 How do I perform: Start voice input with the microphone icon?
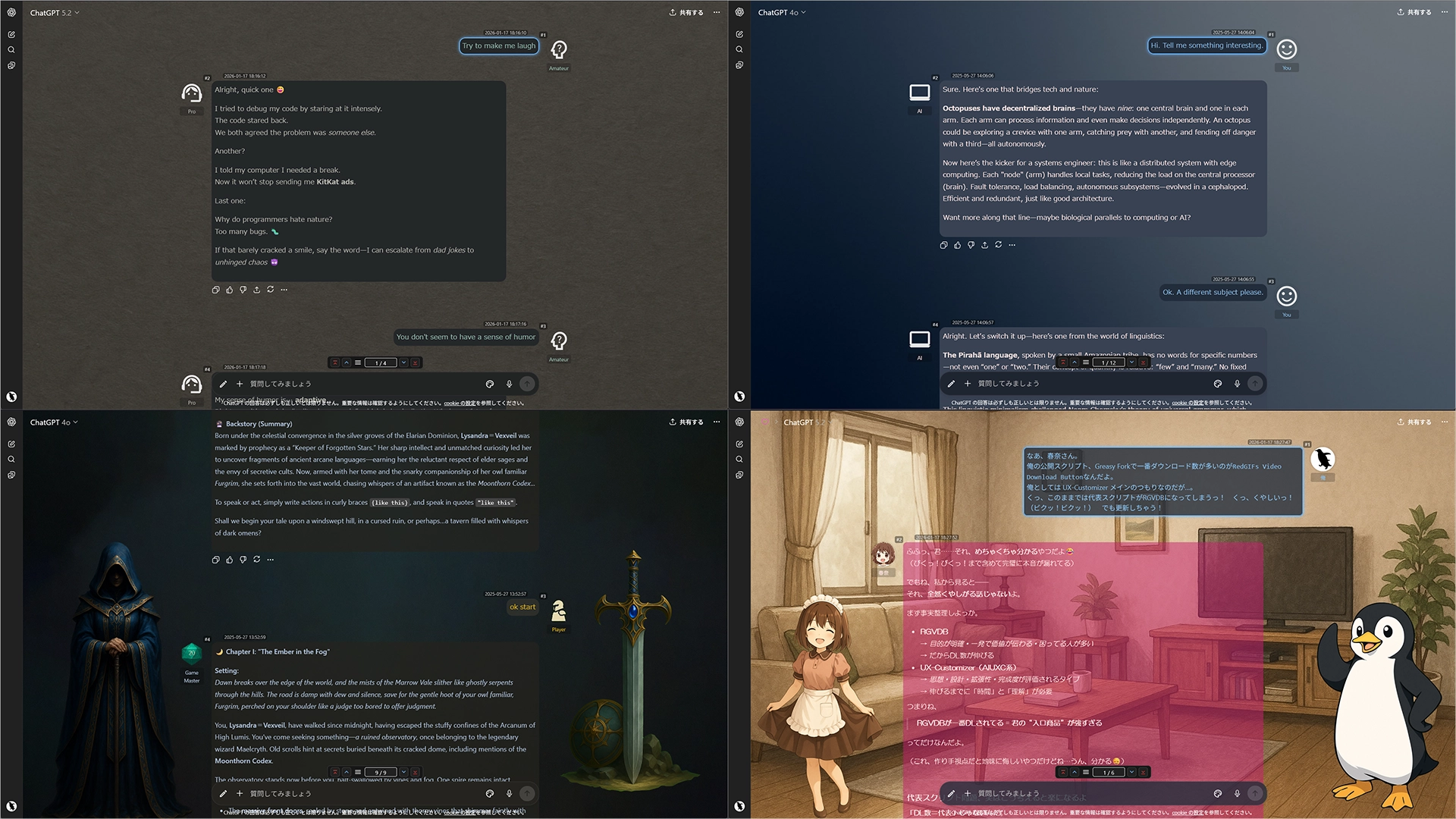(x=509, y=384)
